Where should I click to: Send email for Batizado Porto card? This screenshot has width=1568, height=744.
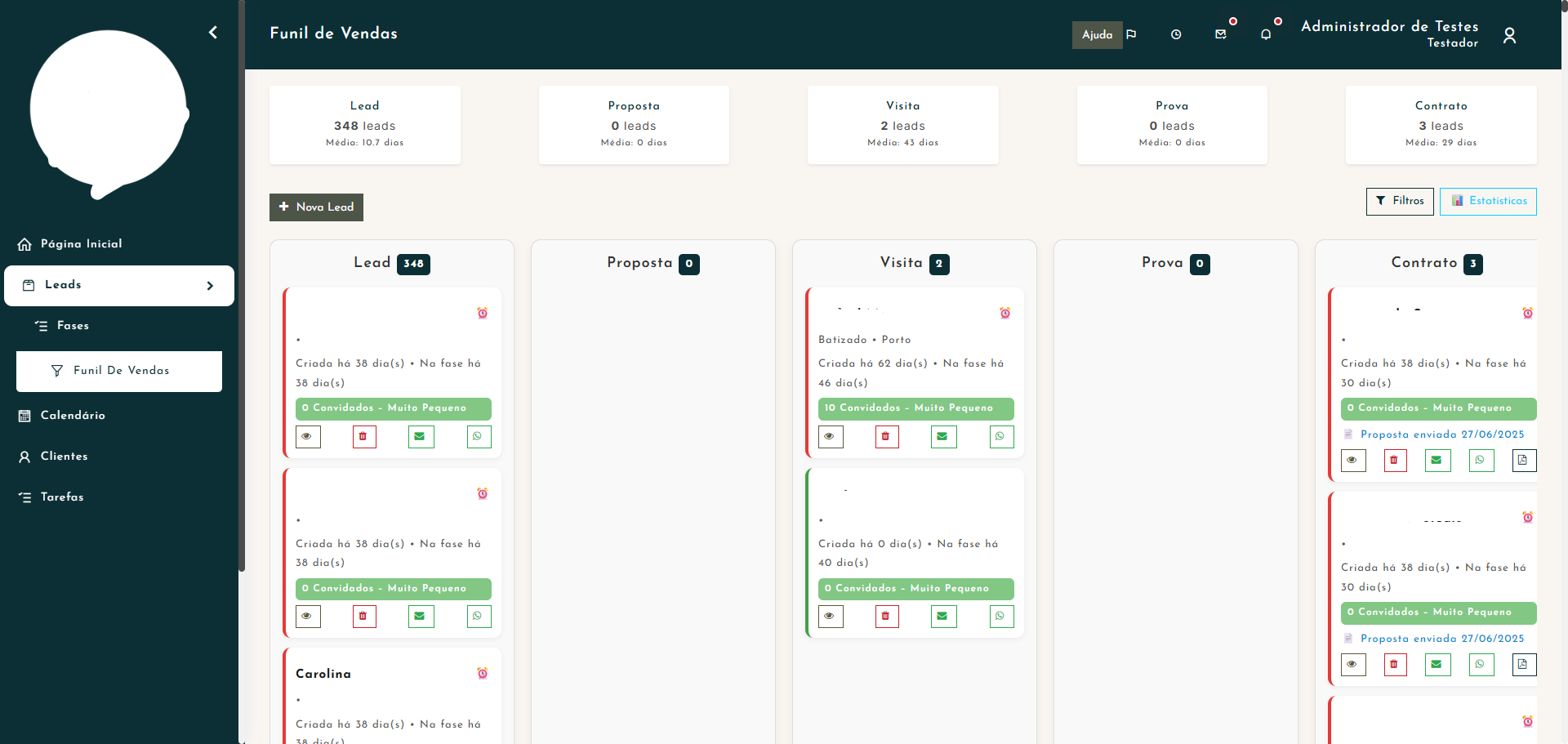click(x=942, y=436)
